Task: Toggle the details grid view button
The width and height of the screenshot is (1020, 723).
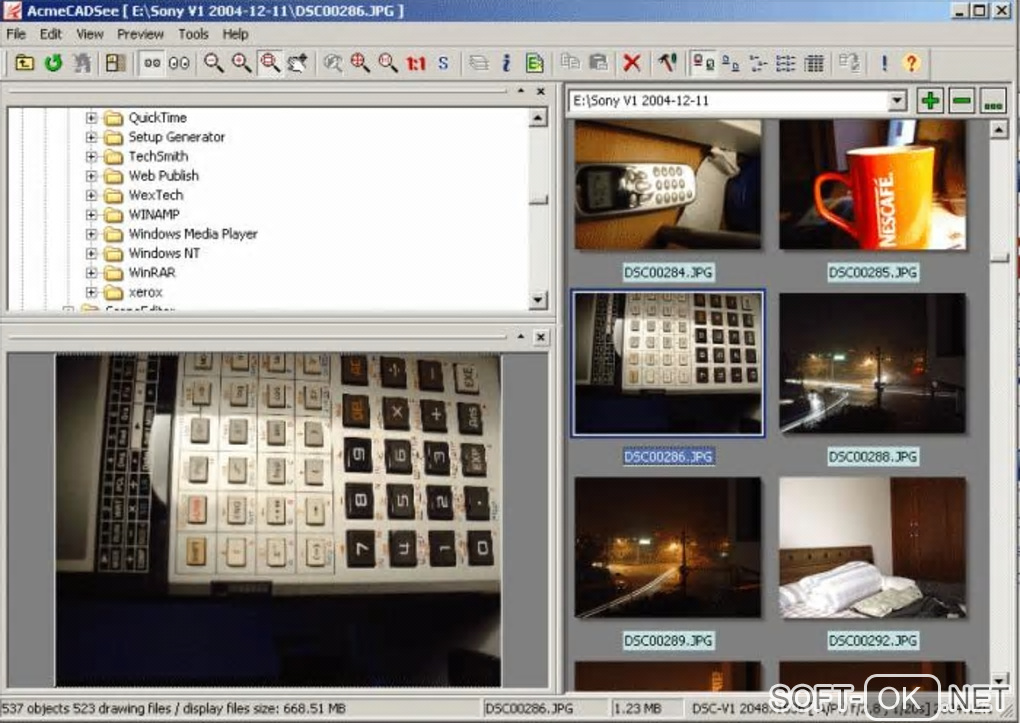Action: [814, 63]
